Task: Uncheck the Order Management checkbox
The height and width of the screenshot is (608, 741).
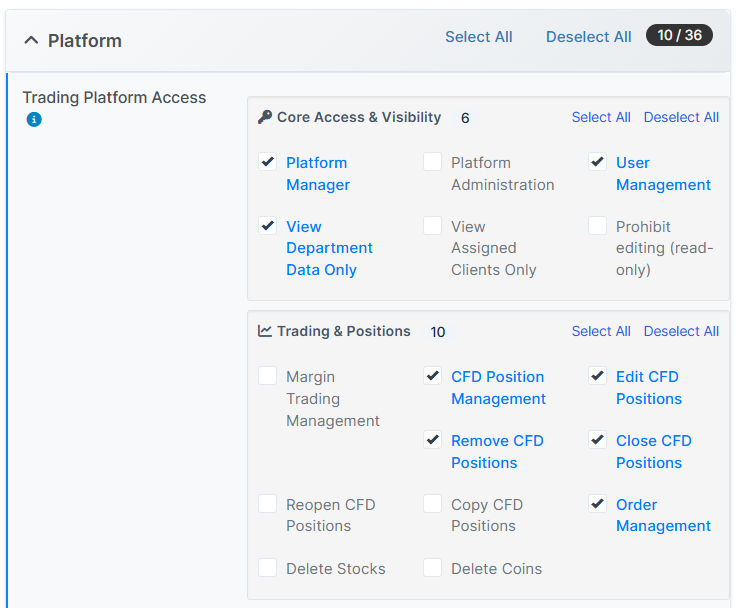Action: tap(597, 504)
